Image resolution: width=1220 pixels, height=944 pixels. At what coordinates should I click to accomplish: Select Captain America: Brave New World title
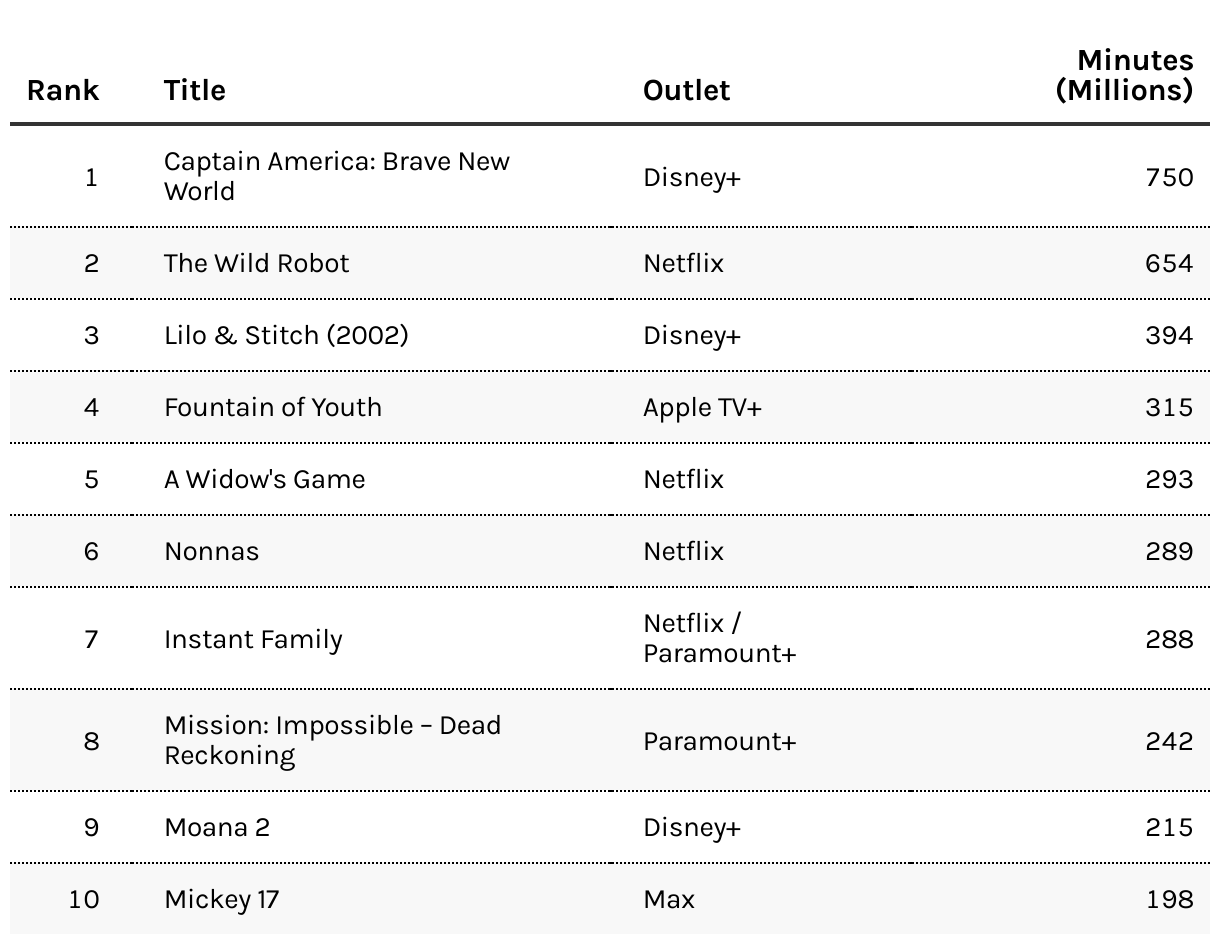tap(337, 177)
